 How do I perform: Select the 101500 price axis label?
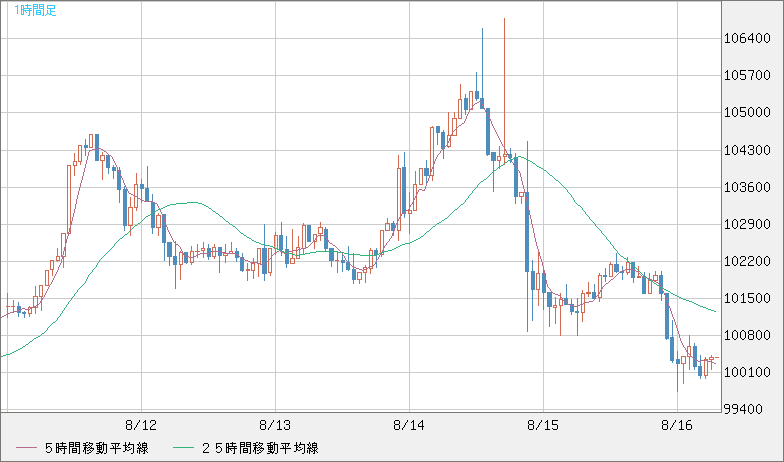pos(747,298)
